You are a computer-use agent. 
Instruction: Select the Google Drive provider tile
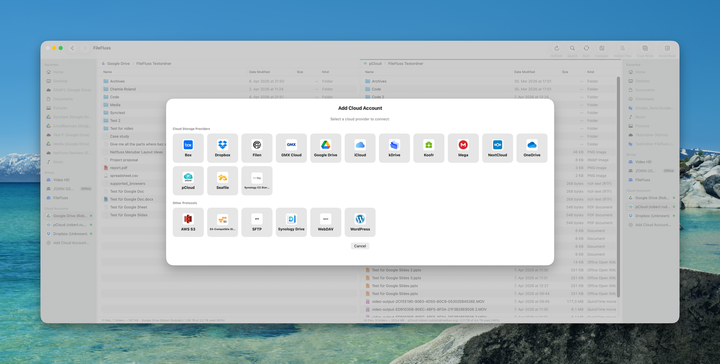click(326, 148)
